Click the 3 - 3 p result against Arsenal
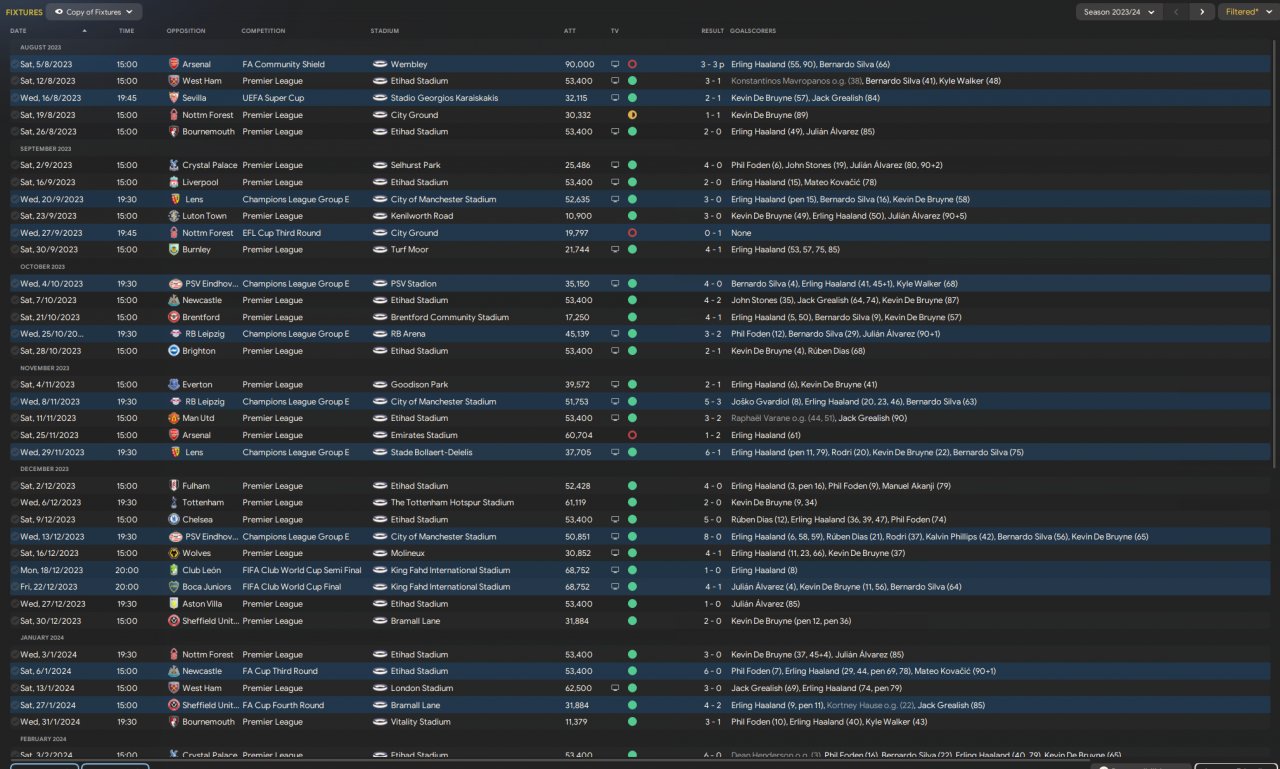Viewport: 1280px width, 769px height. click(711, 64)
